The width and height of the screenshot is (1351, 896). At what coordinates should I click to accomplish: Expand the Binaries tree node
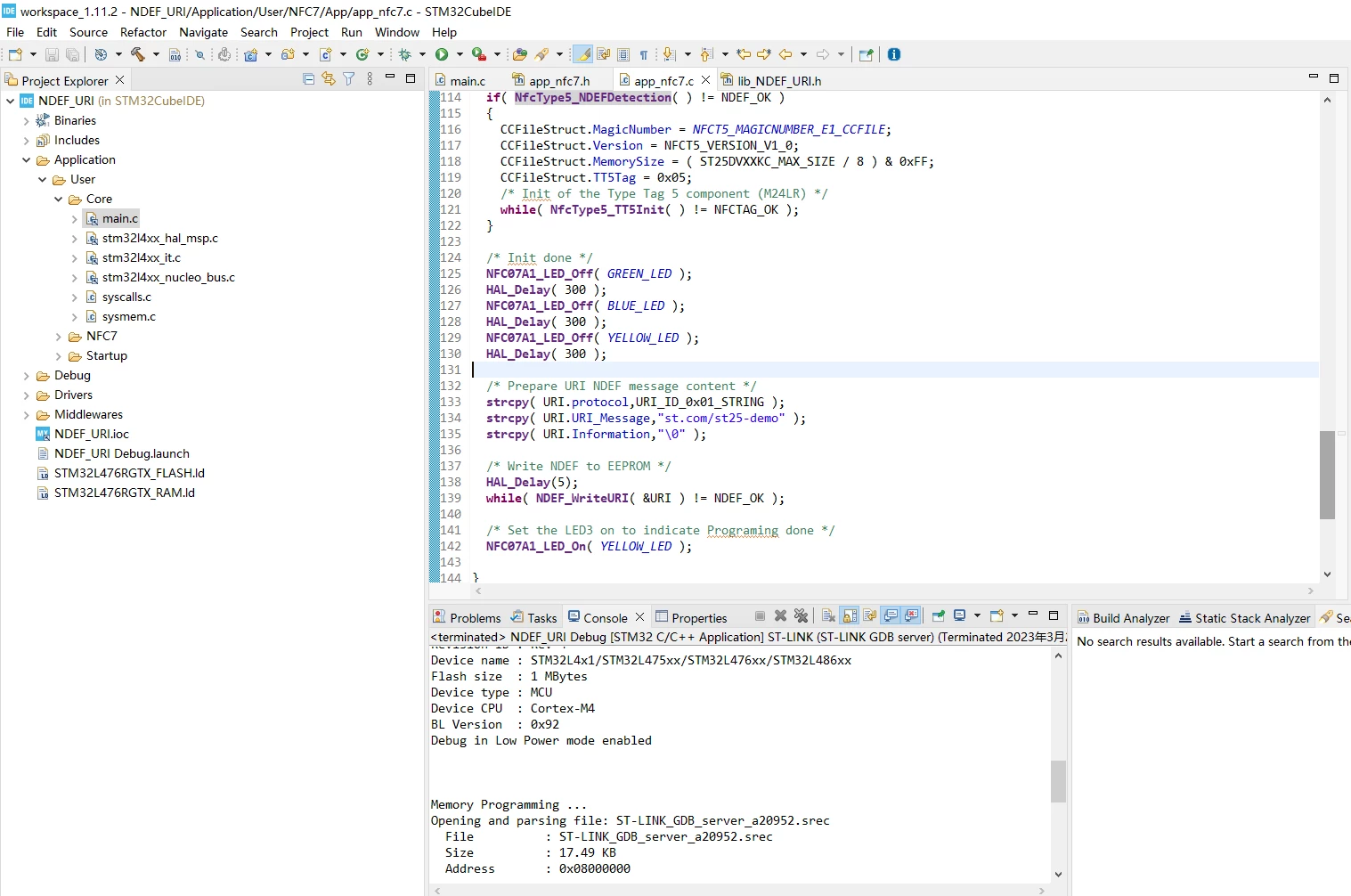(x=27, y=120)
